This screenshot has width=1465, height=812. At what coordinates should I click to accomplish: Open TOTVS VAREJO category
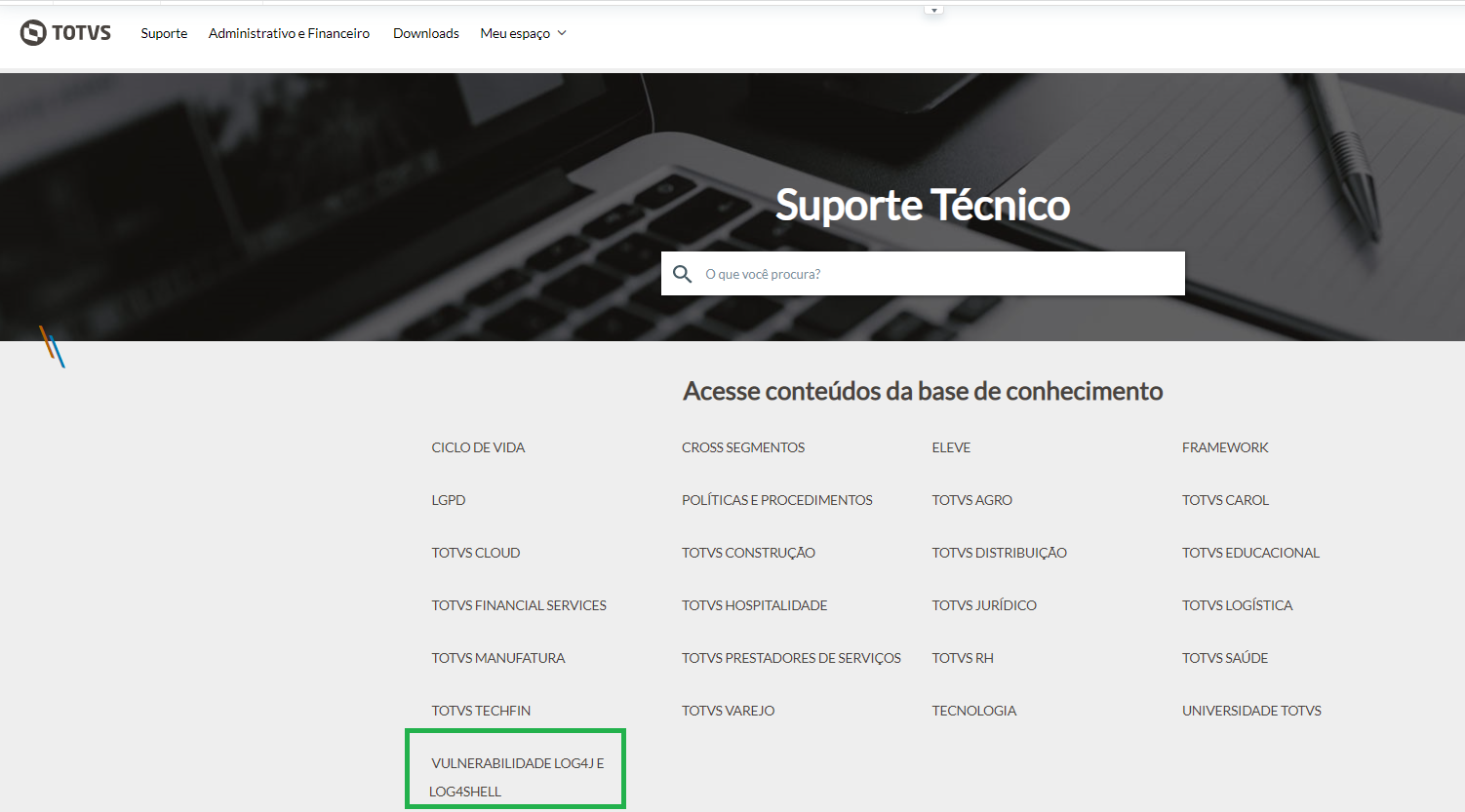pyautogui.click(x=728, y=711)
